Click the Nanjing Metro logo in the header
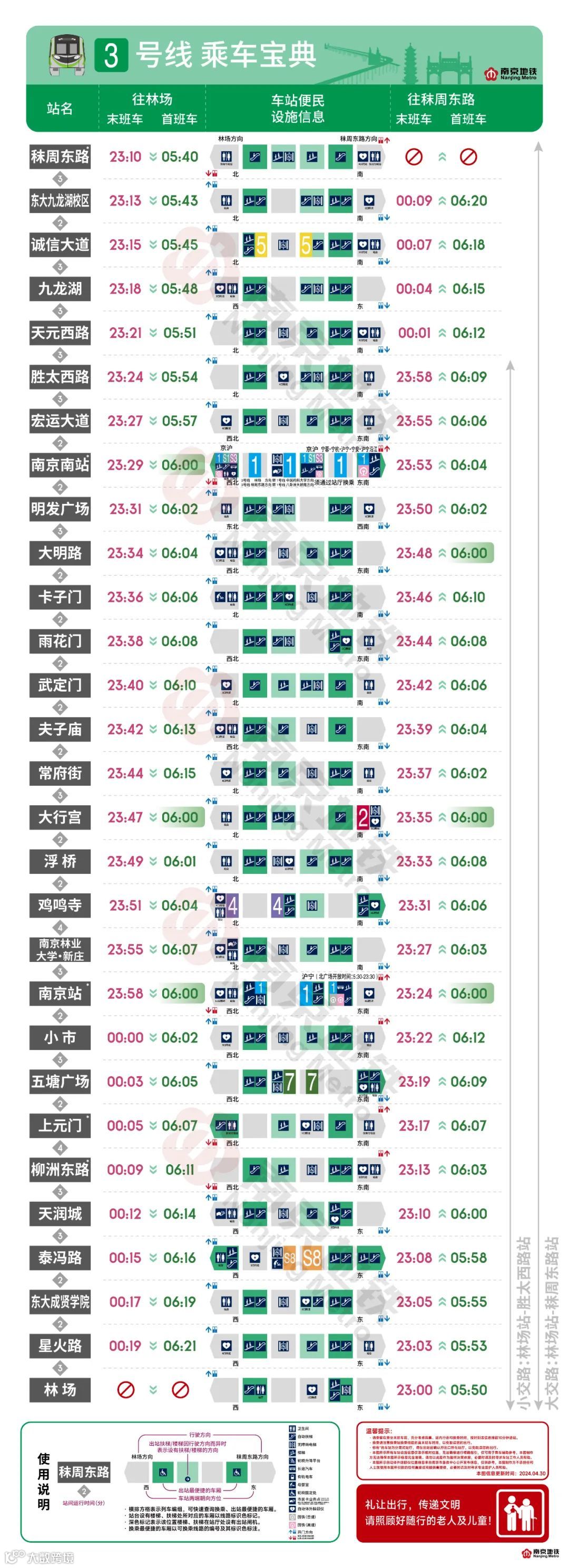 pyautogui.click(x=511, y=74)
